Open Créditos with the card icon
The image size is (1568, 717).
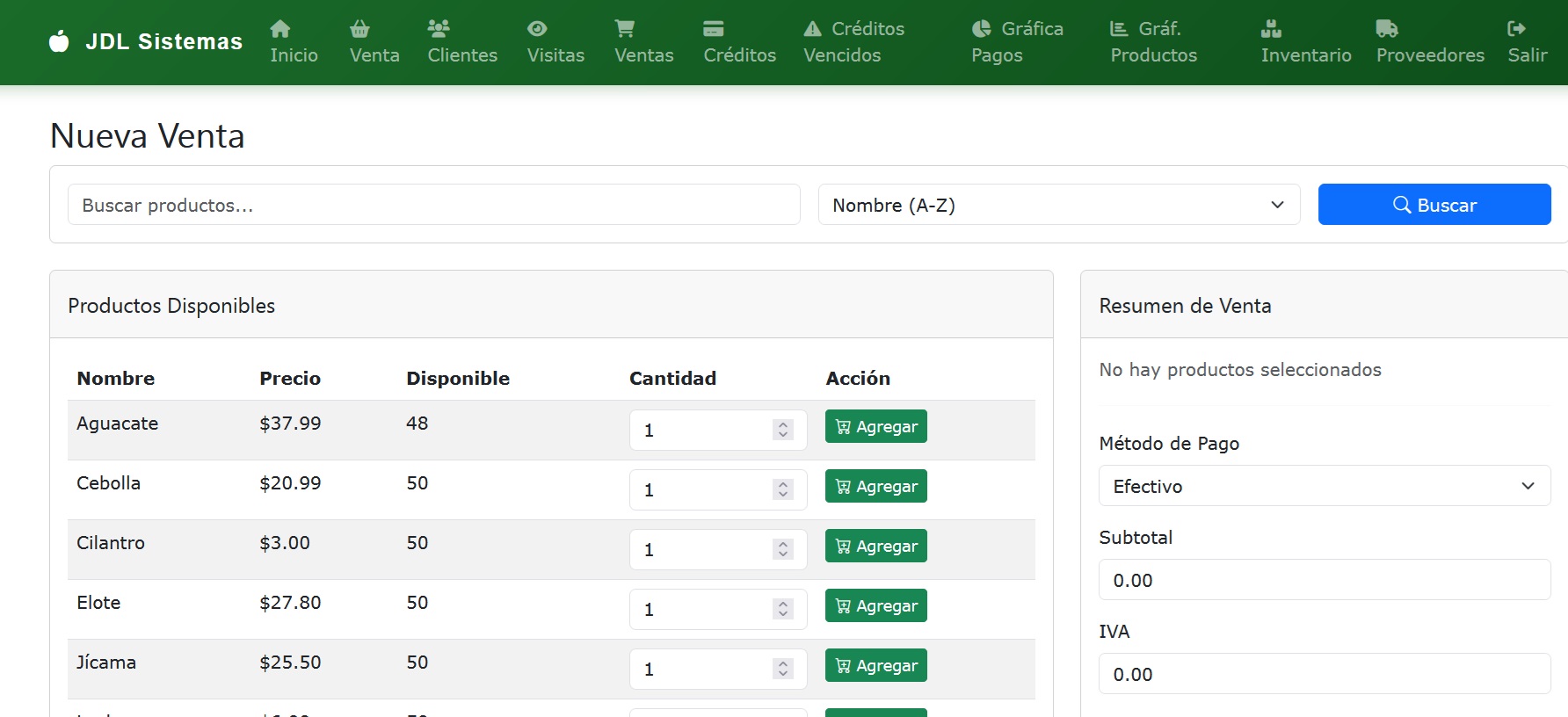pyautogui.click(x=713, y=29)
